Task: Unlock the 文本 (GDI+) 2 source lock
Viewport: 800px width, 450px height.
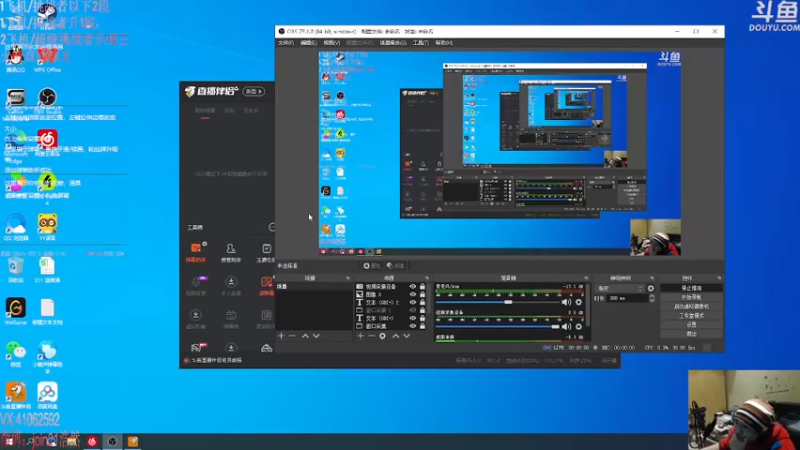Action: 422,303
